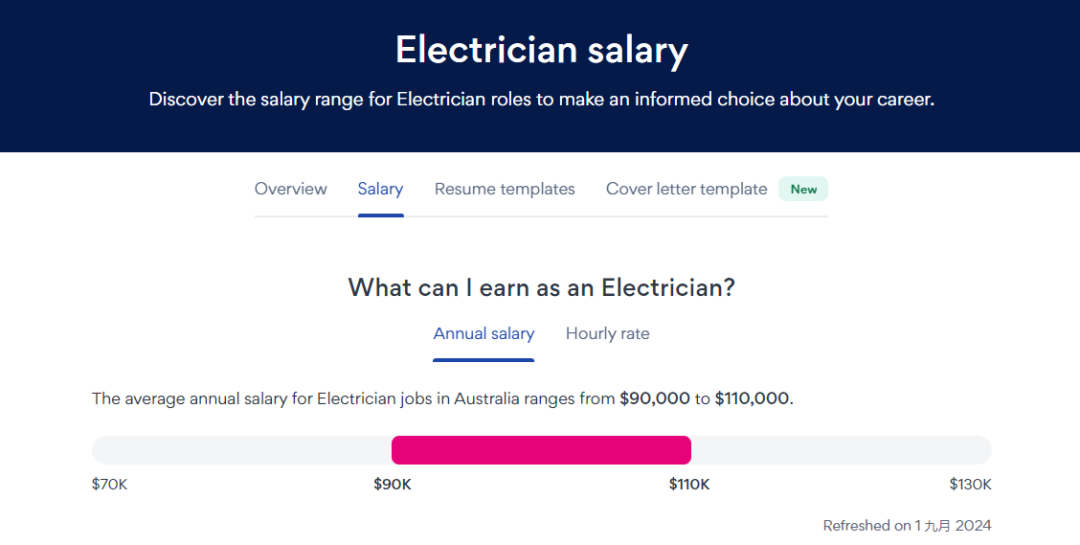Screen dimensions: 1080x545
Task: Show the Hourly rate view
Action: [607, 334]
